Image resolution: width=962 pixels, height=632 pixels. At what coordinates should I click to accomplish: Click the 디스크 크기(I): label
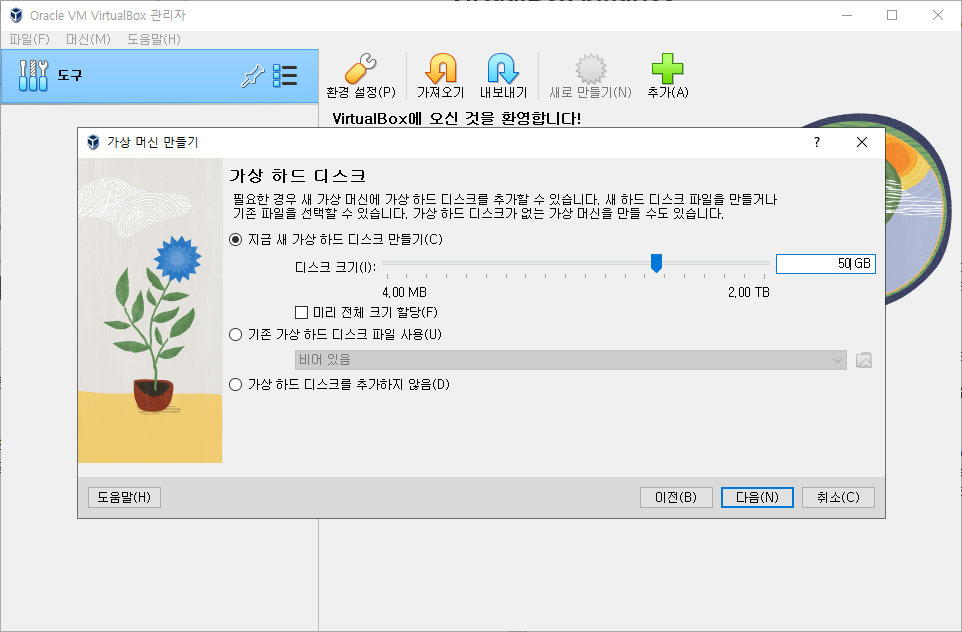[x=336, y=268]
